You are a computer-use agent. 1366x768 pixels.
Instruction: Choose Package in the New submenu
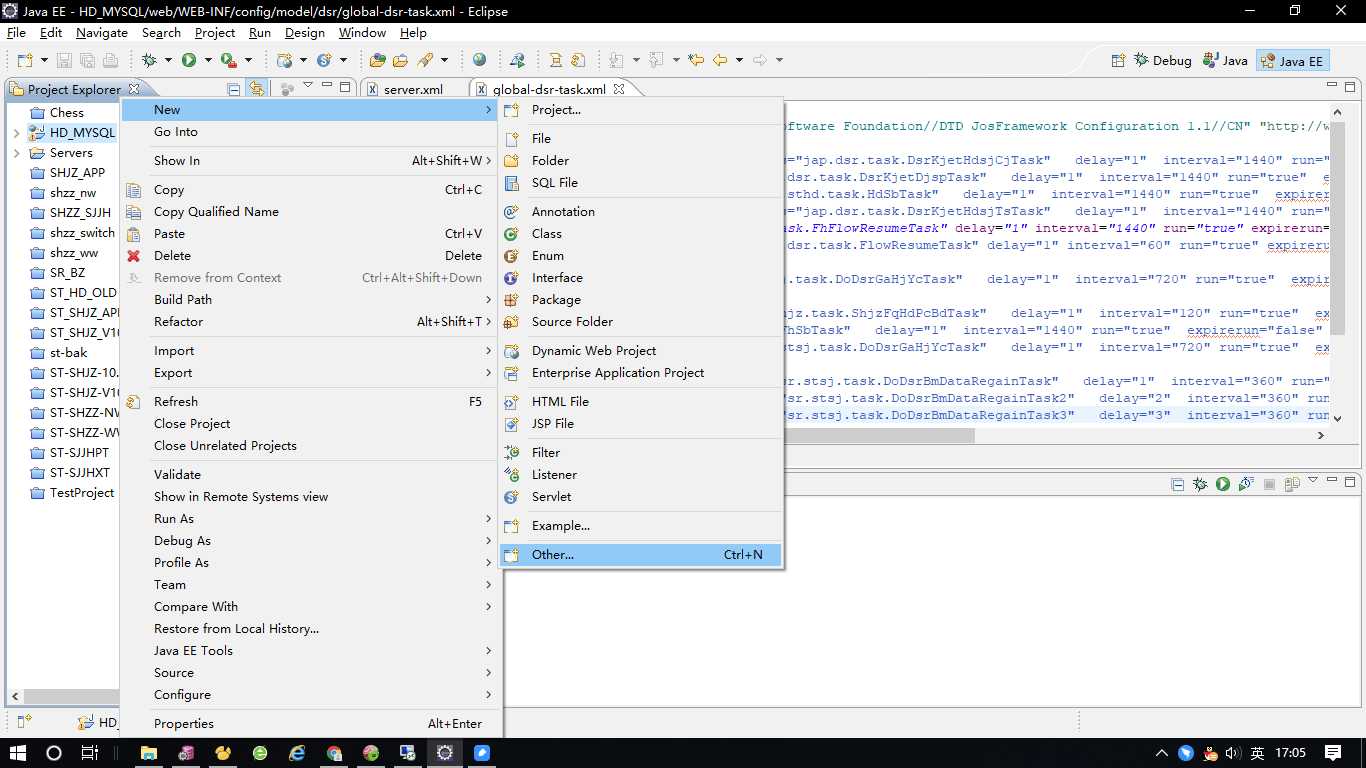click(641, 299)
